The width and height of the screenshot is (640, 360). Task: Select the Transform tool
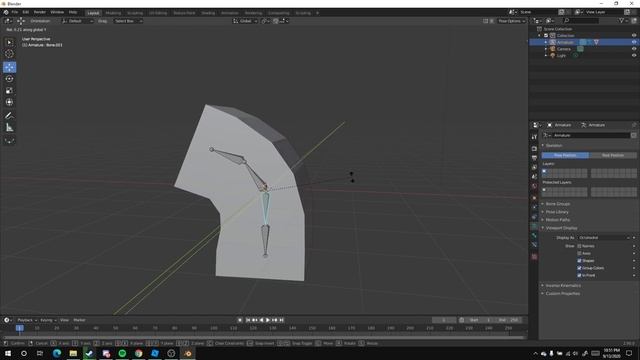(x=9, y=102)
